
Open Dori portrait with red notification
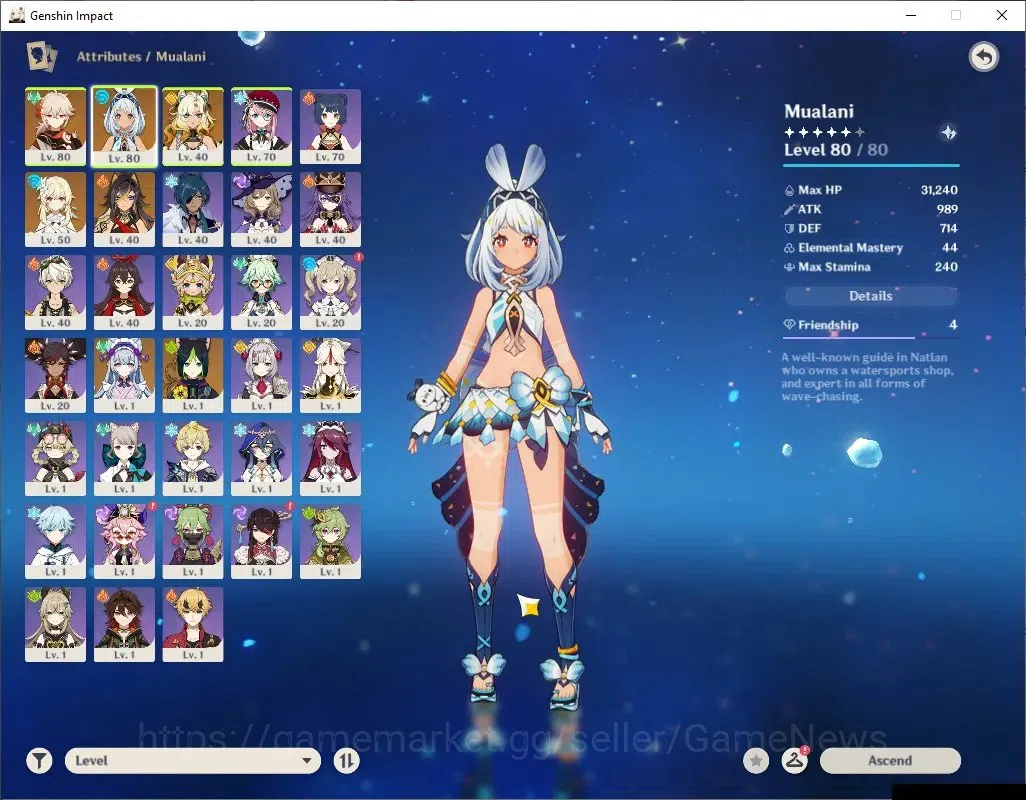pos(124,542)
